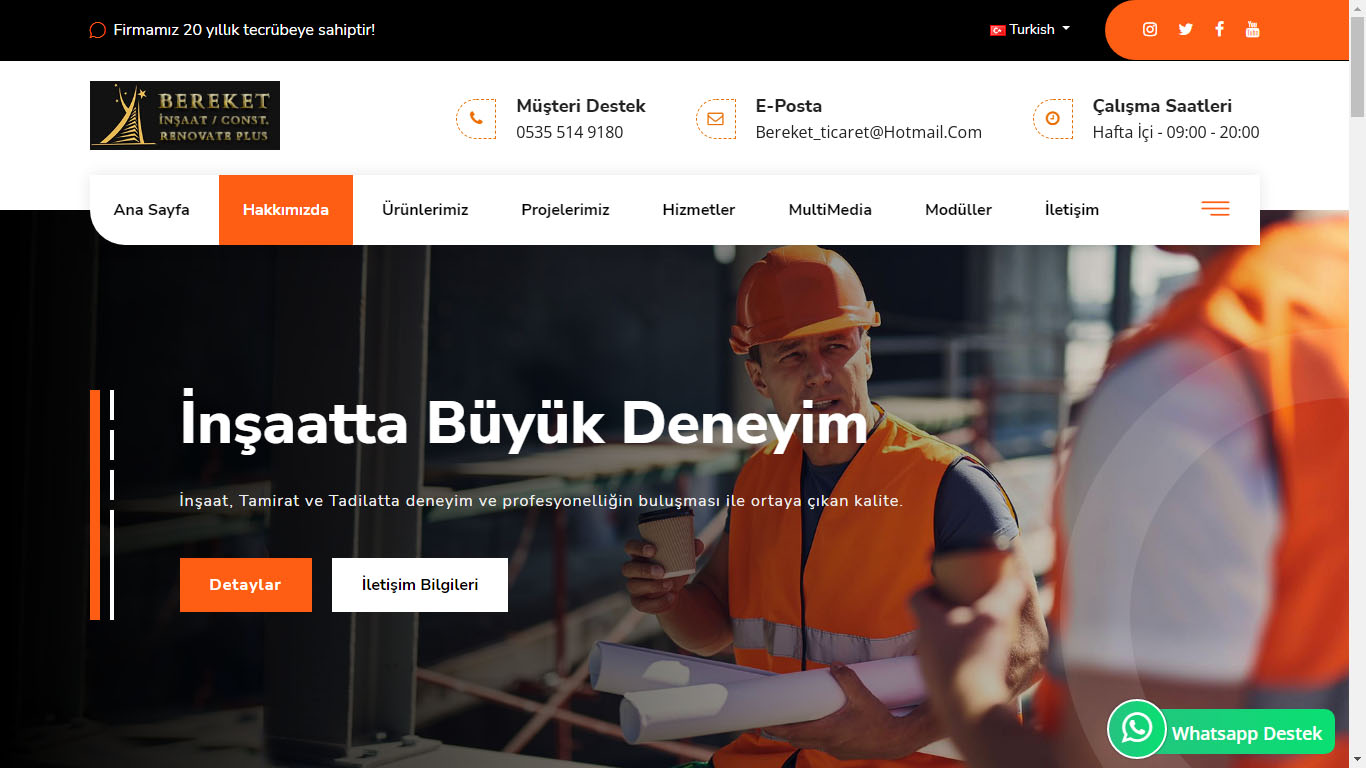The image size is (1366, 768).
Task: Click the WhatsApp logo icon
Action: (x=1137, y=729)
